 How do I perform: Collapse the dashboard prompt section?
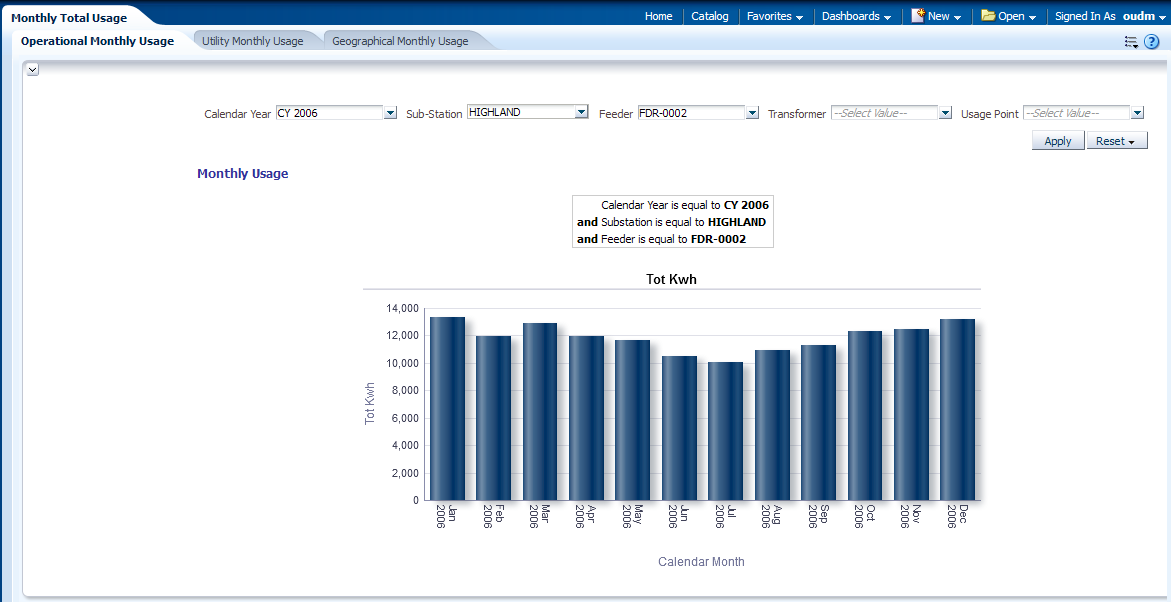pyautogui.click(x=32, y=69)
